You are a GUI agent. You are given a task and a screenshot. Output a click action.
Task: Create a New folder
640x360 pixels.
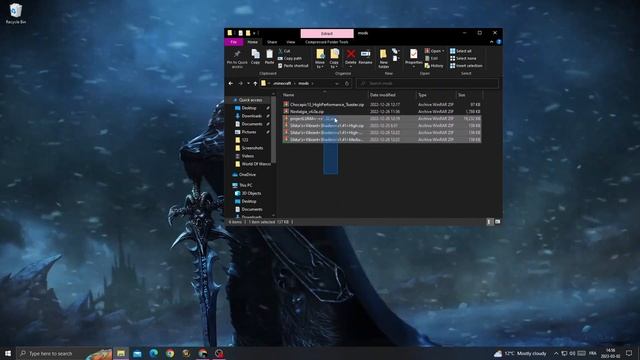click(x=383, y=58)
